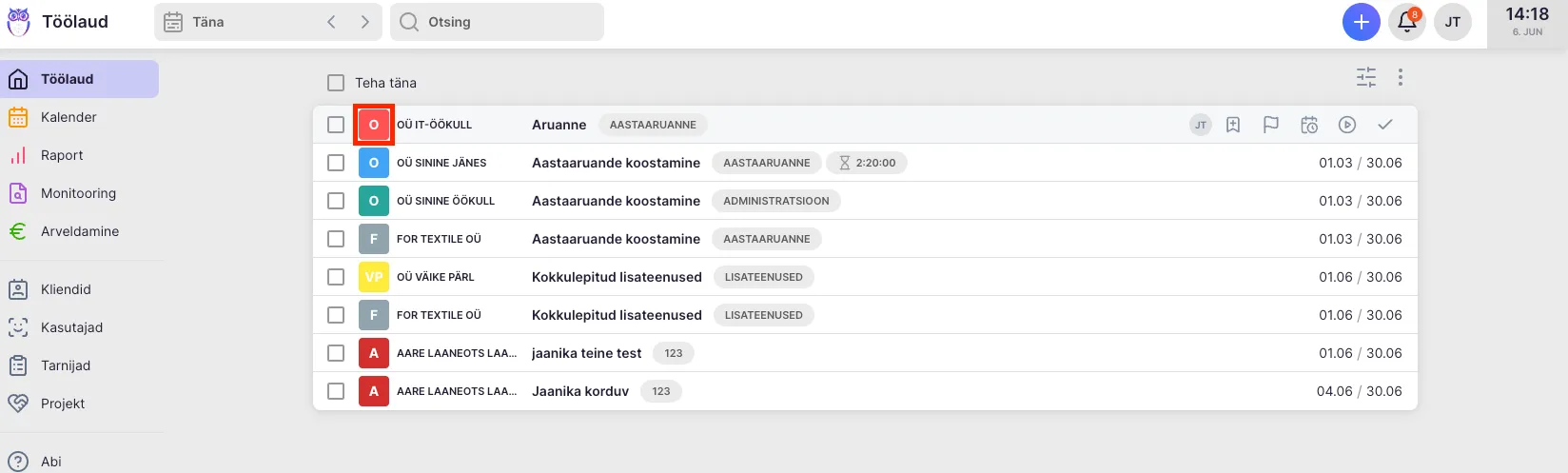Open the three-dot more options menu
Screen dimensions: 1568x473
coord(1400,77)
